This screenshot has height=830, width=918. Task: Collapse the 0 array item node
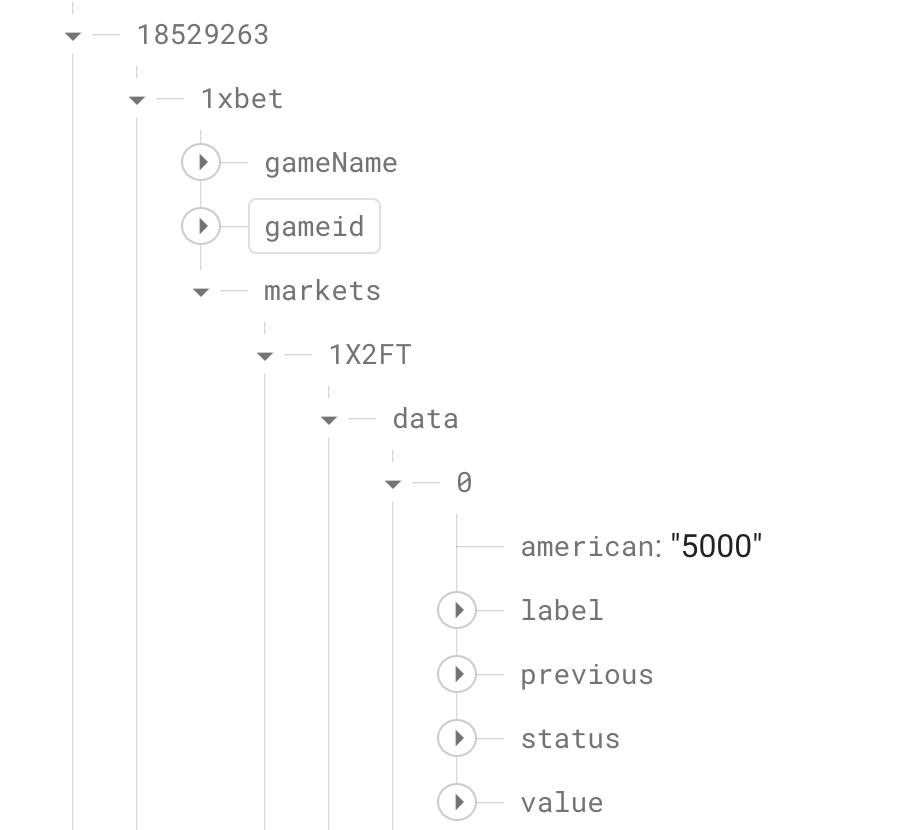(393, 483)
